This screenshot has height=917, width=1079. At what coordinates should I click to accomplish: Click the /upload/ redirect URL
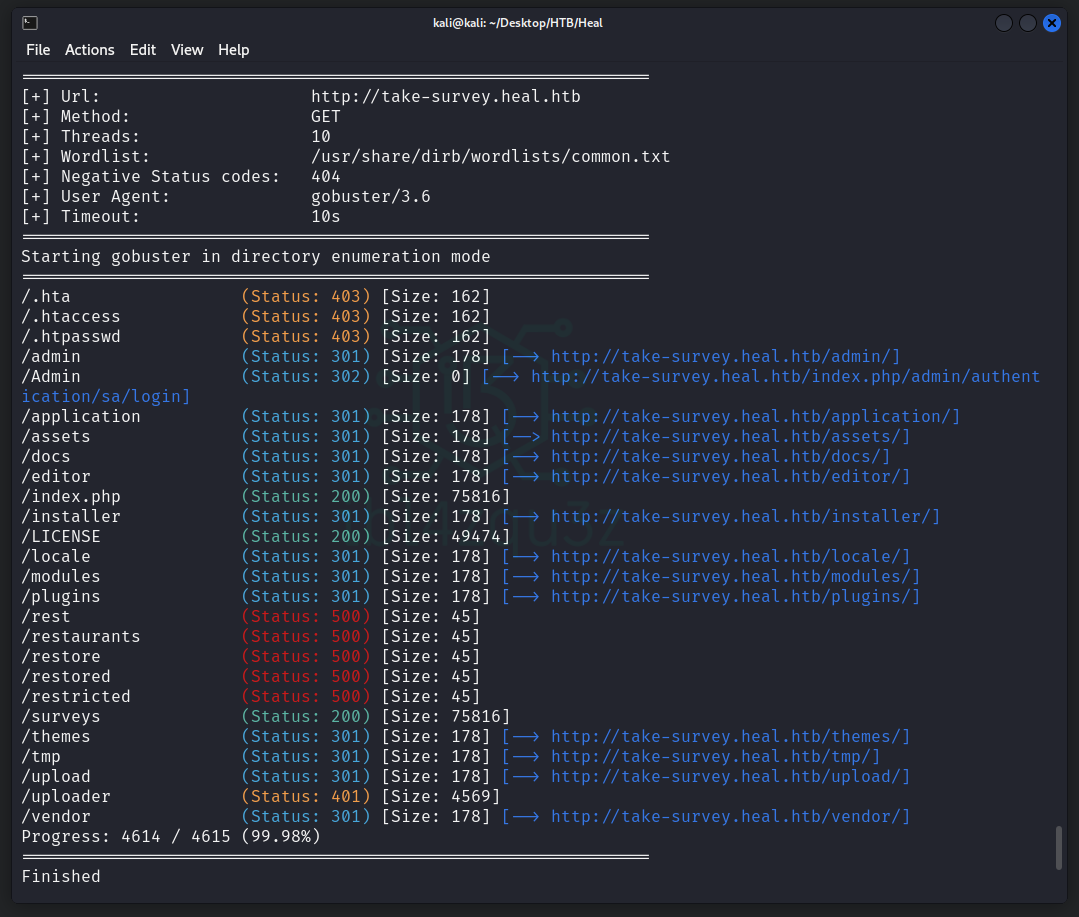coord(730,777)
